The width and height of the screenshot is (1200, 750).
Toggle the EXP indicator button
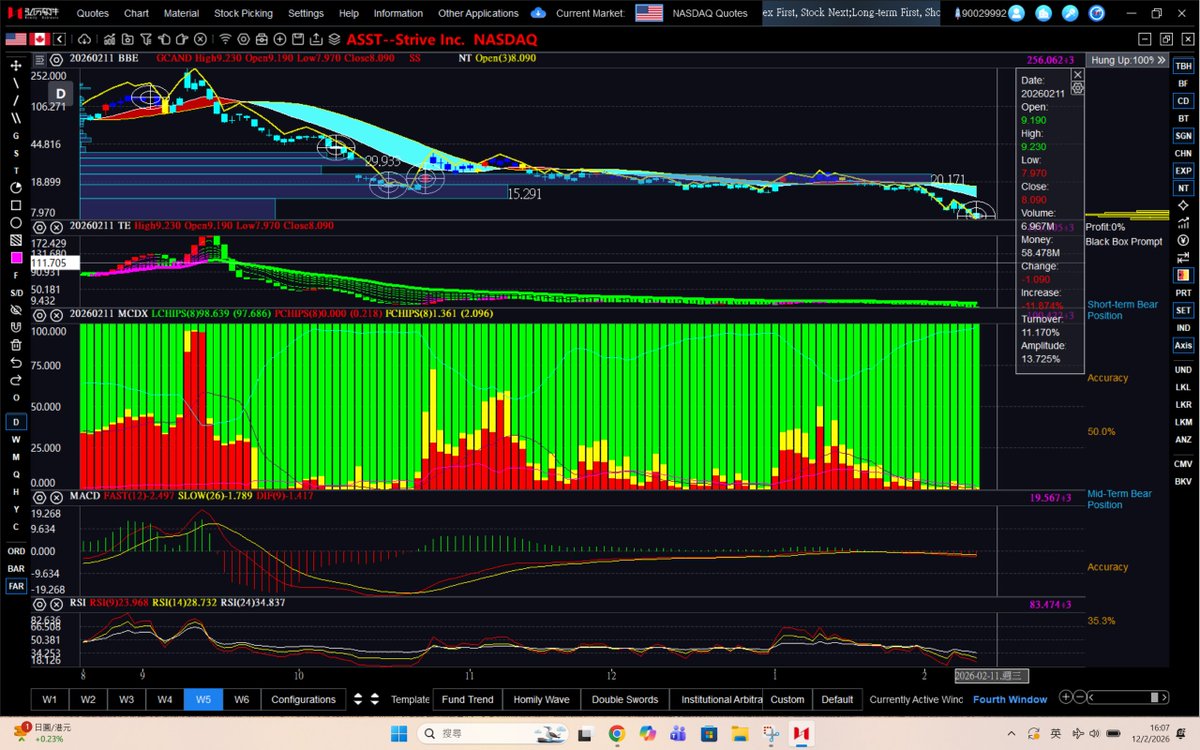1183,170
